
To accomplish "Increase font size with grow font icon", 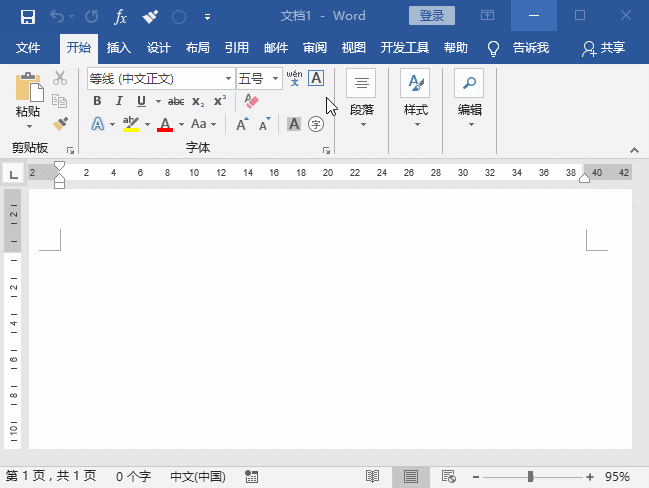I will [x=242, y=124].
